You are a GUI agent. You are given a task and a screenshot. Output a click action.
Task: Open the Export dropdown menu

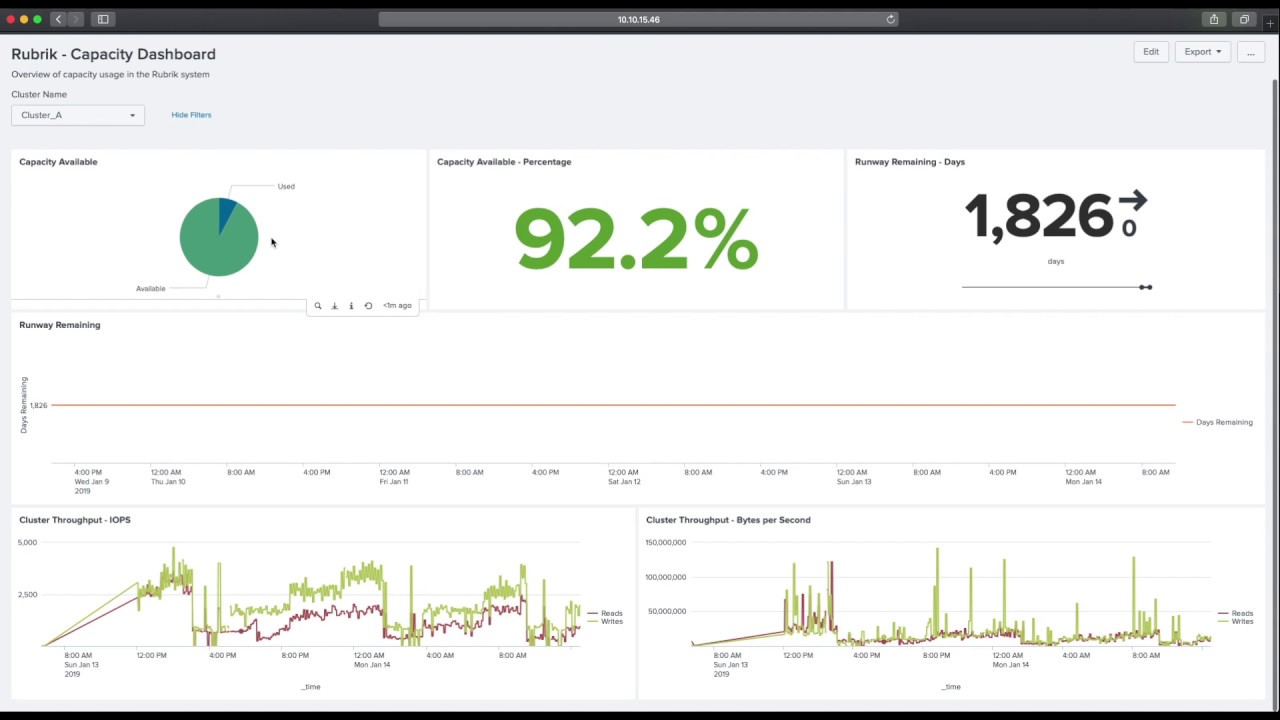coord(1203,52)
